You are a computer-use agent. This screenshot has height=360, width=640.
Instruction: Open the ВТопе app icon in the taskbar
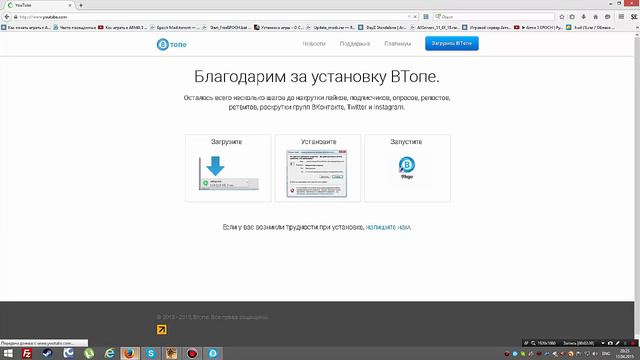click(x=213, y=353)
